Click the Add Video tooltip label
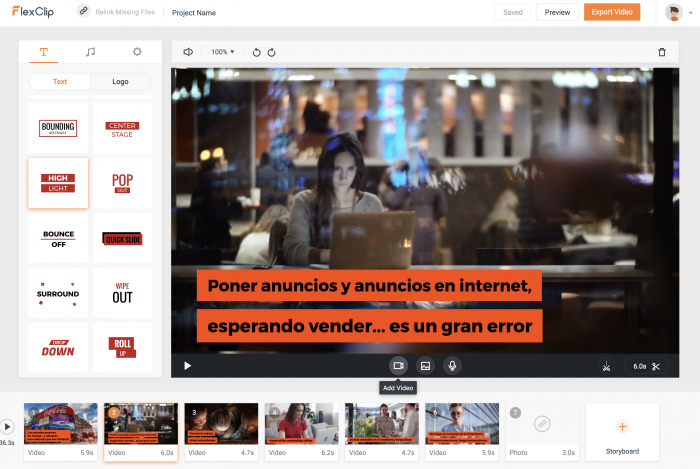 click(398, 388)
